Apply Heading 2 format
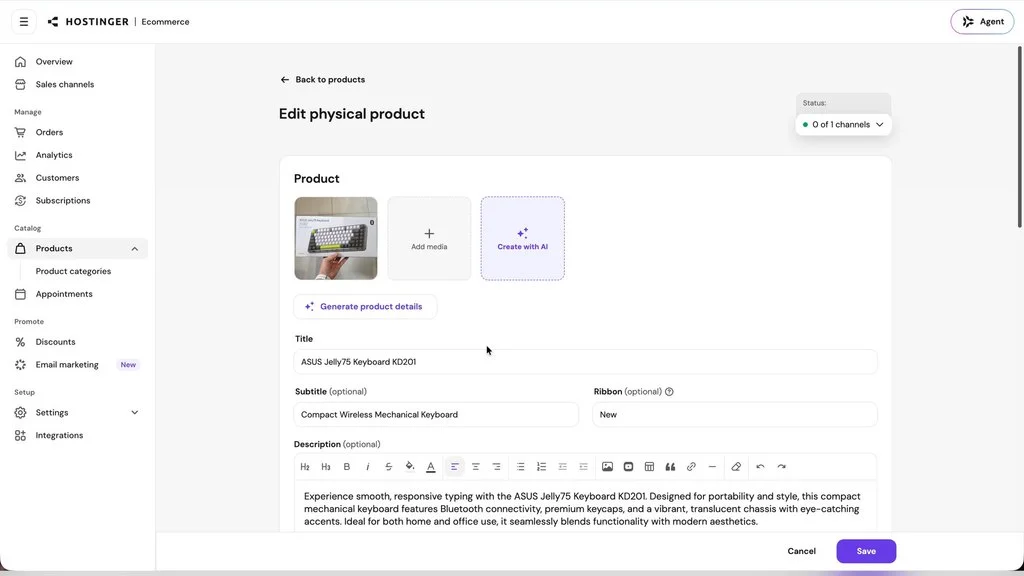The image size is (1024, 576). coord(305,467)
